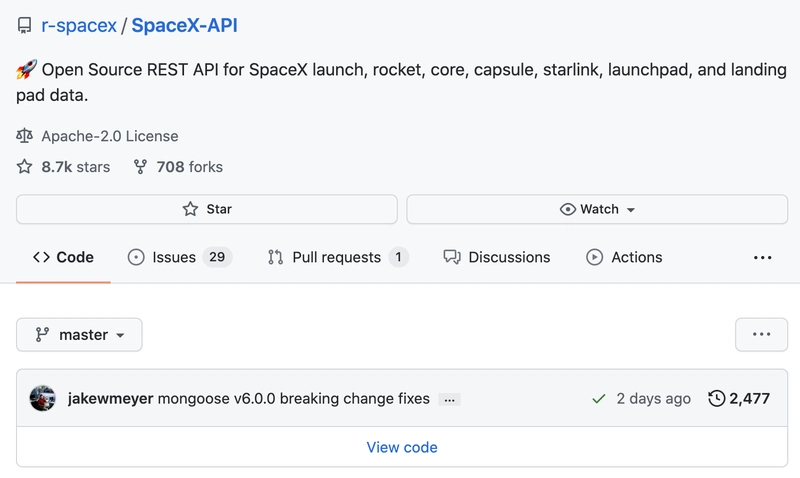Open the r-spacex owner link
This screenshot has width=800, height=478.
point(79,26)
